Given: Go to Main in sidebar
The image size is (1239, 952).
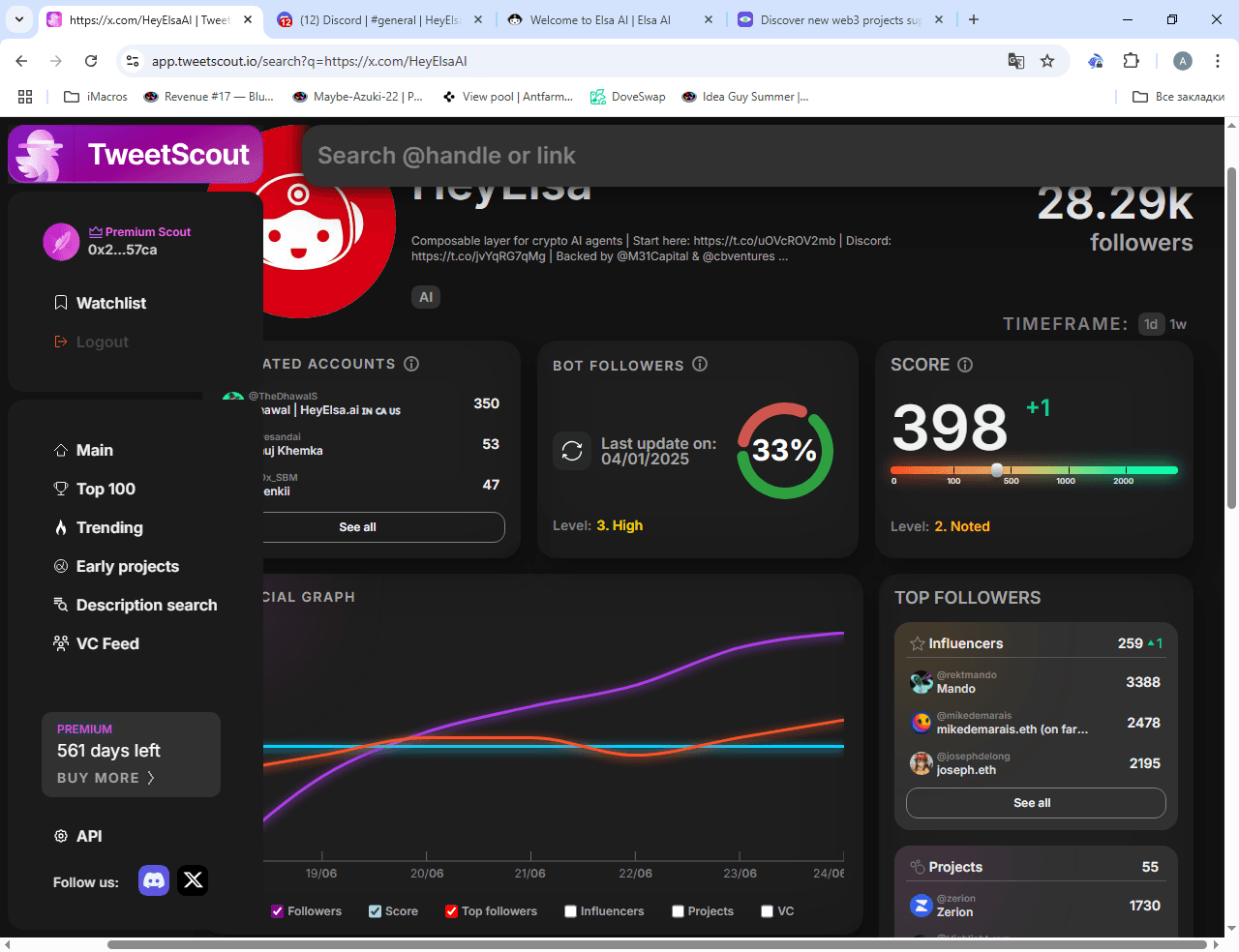Looking at the screenshot, I should coord(84,450).
